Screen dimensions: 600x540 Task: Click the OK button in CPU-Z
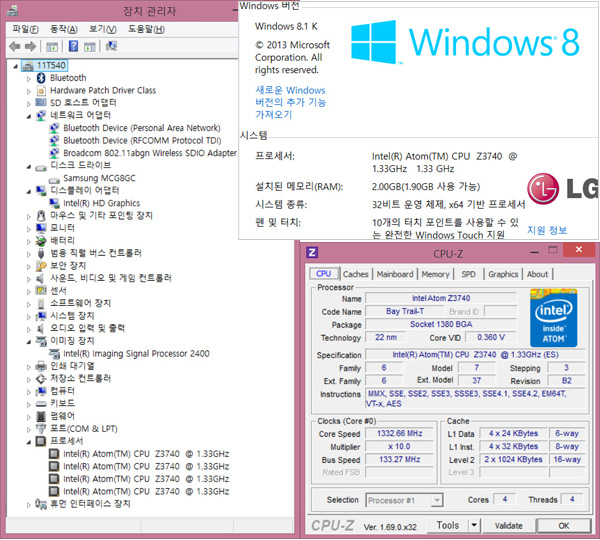[564, 526]
